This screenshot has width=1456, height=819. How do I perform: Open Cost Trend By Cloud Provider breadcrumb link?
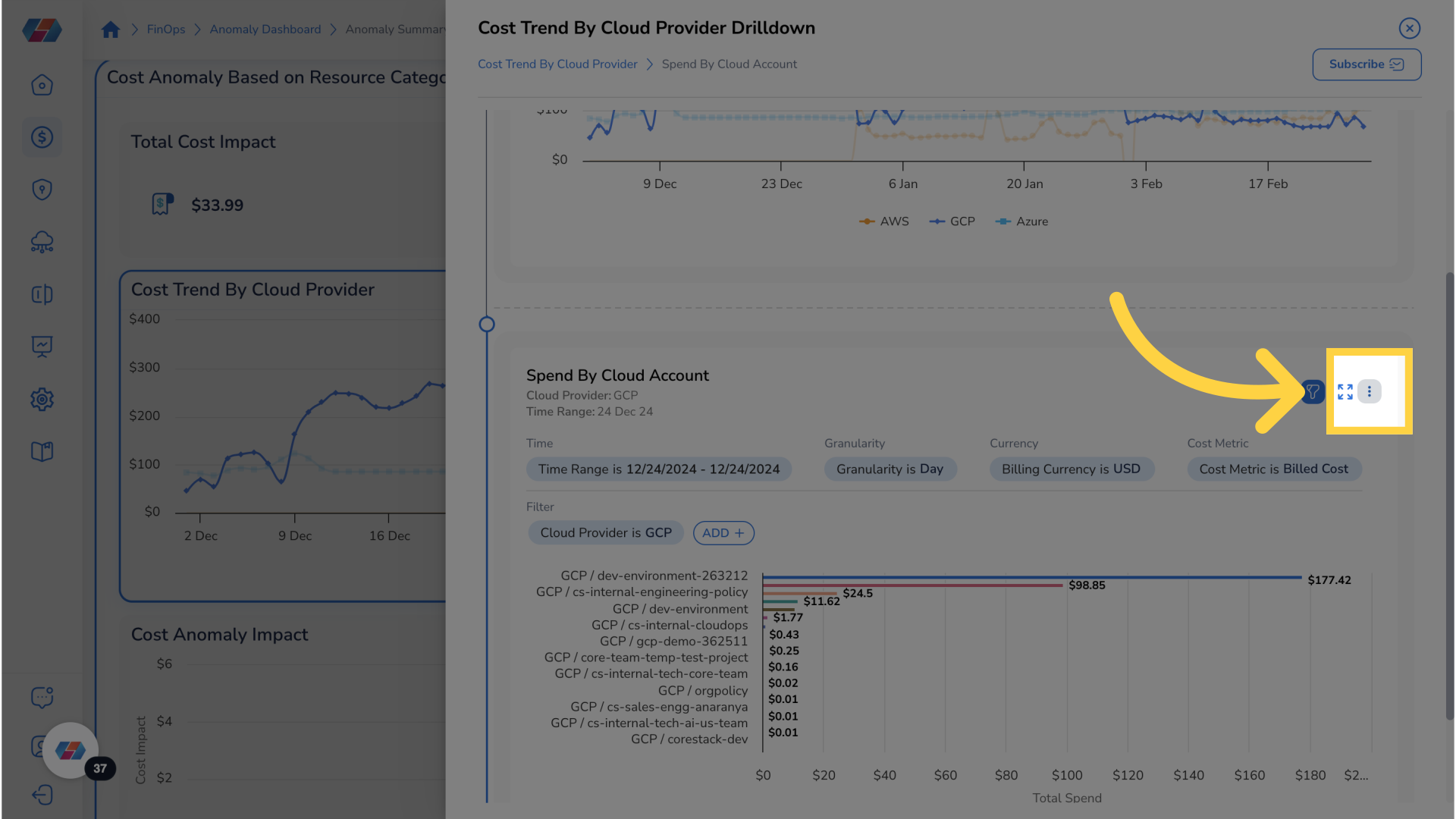(x=557, y=64)
